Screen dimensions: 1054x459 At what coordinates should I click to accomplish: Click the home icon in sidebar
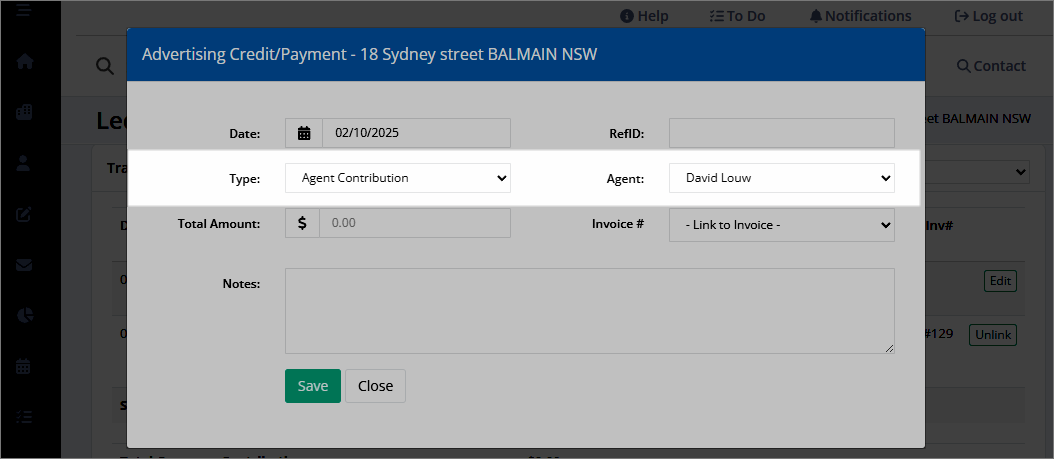point(25,62)
